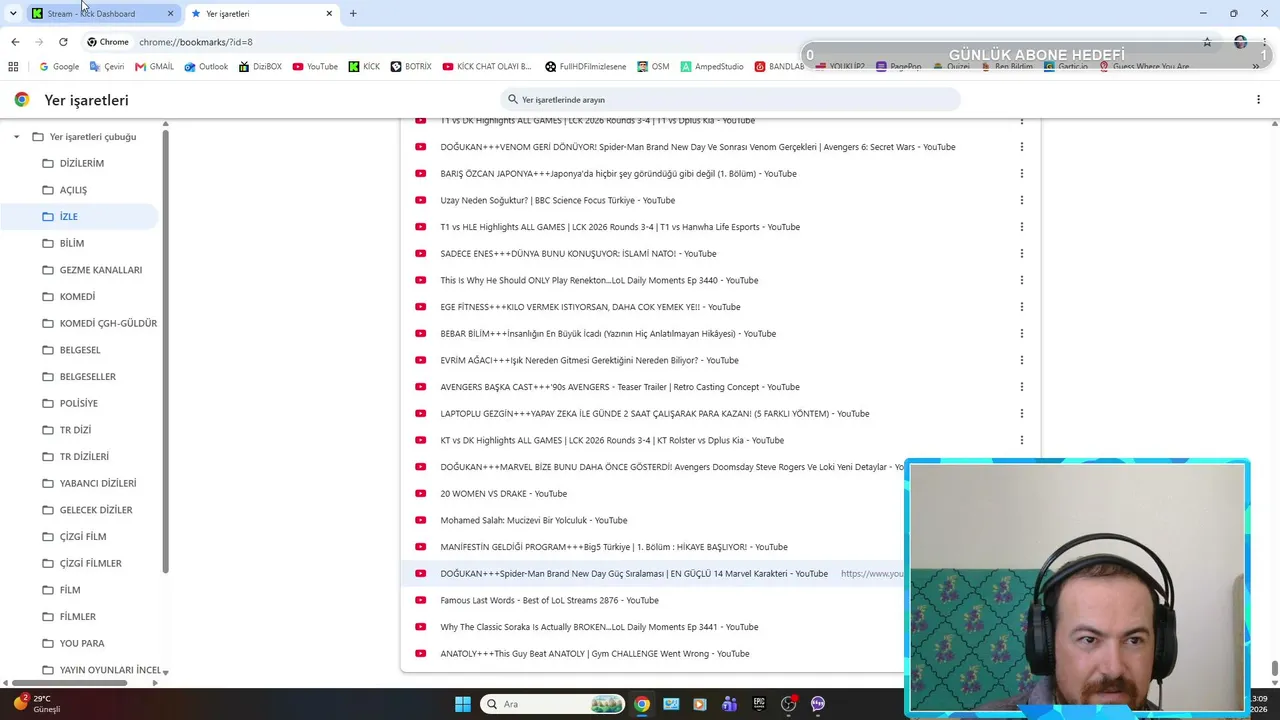Viewport: 1280px width, 720px height.
Task: Open Microsoft Teams from the taskbar
Action: pos(730,704)
